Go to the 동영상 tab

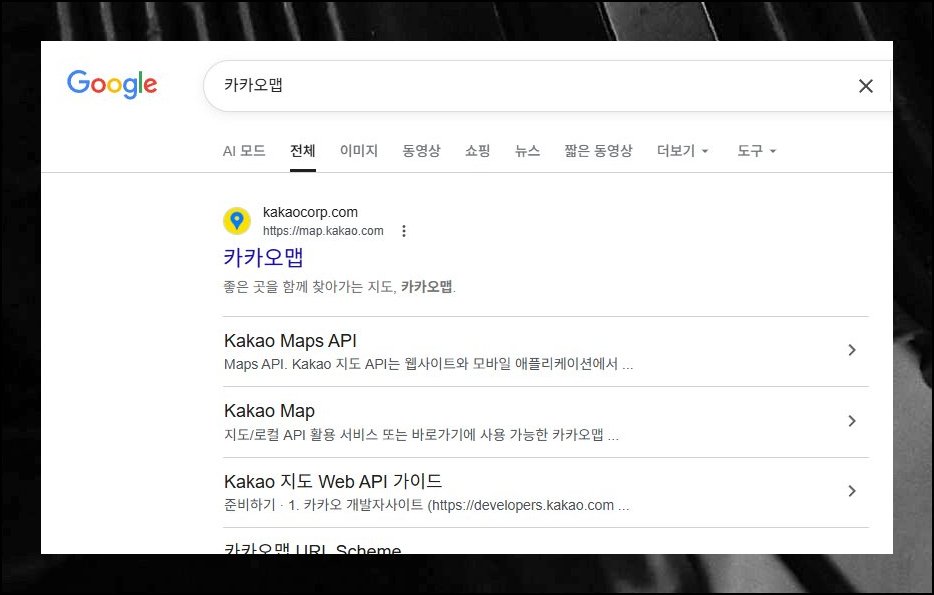(421, 151)
